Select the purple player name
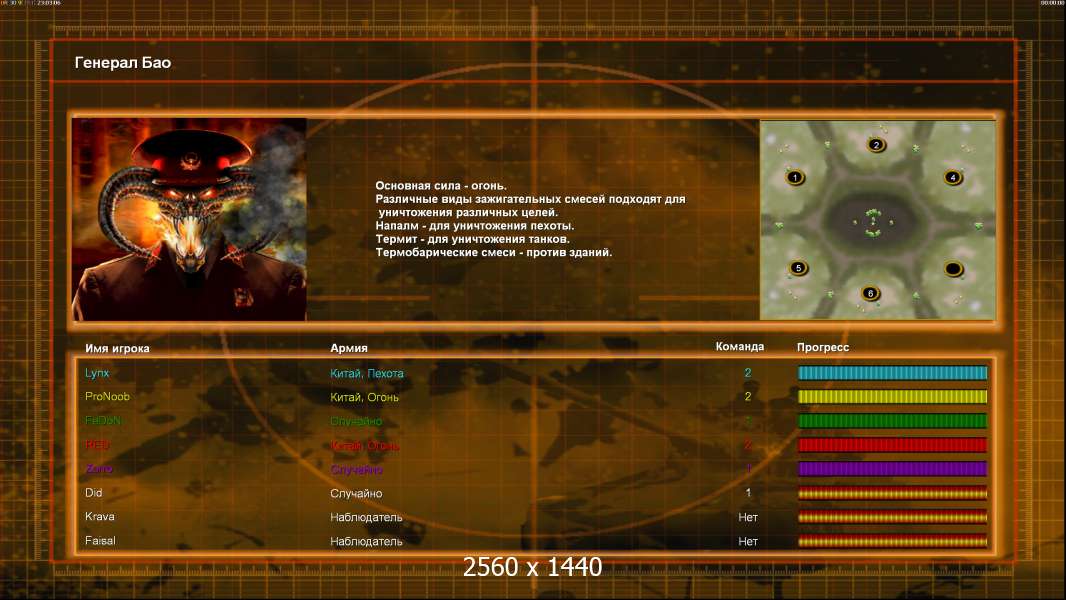The width and height of the screenshot is (1066, 600). 99,469
